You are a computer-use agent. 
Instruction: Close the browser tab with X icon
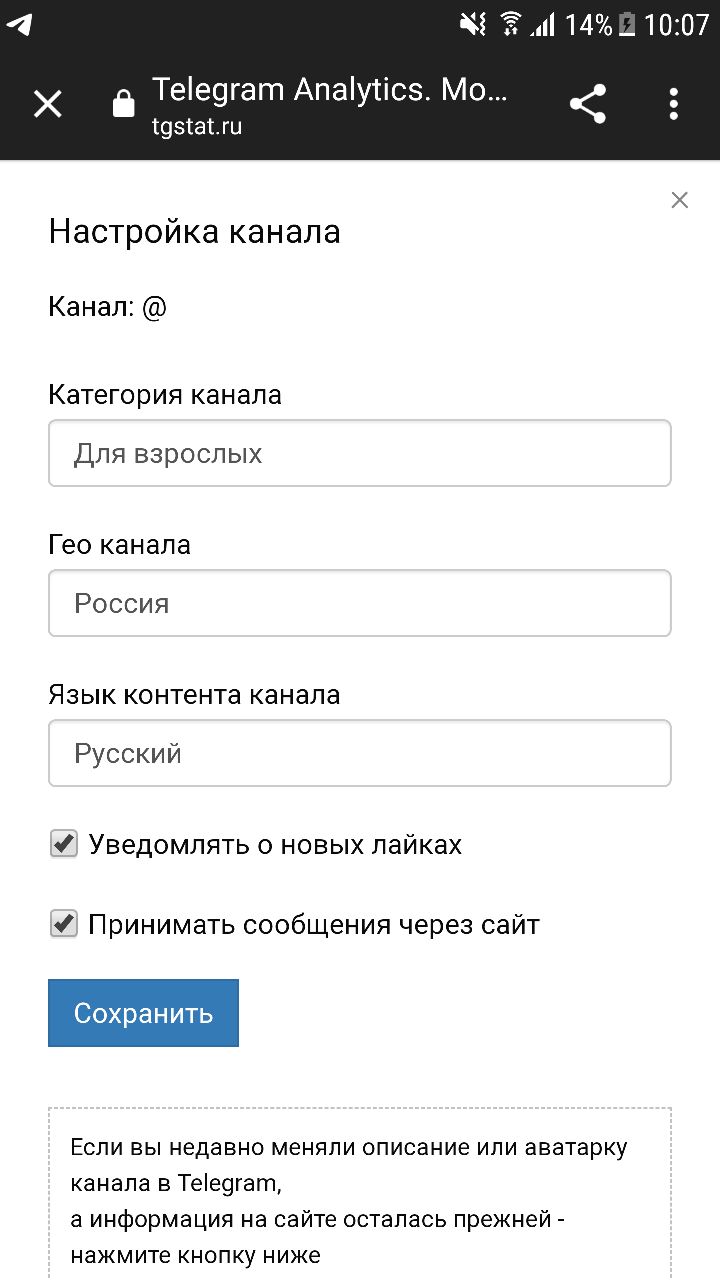[48, 104]
